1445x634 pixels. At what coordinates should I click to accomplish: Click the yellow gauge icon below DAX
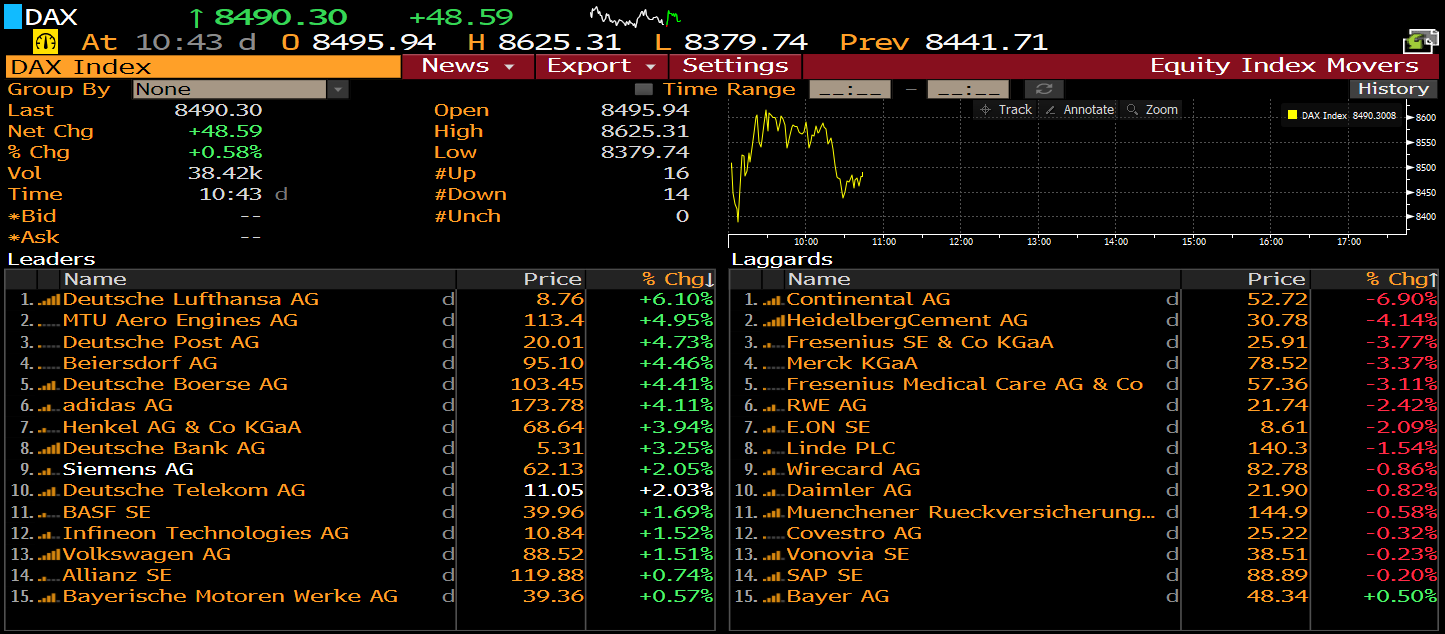click(x=45, y=41)
